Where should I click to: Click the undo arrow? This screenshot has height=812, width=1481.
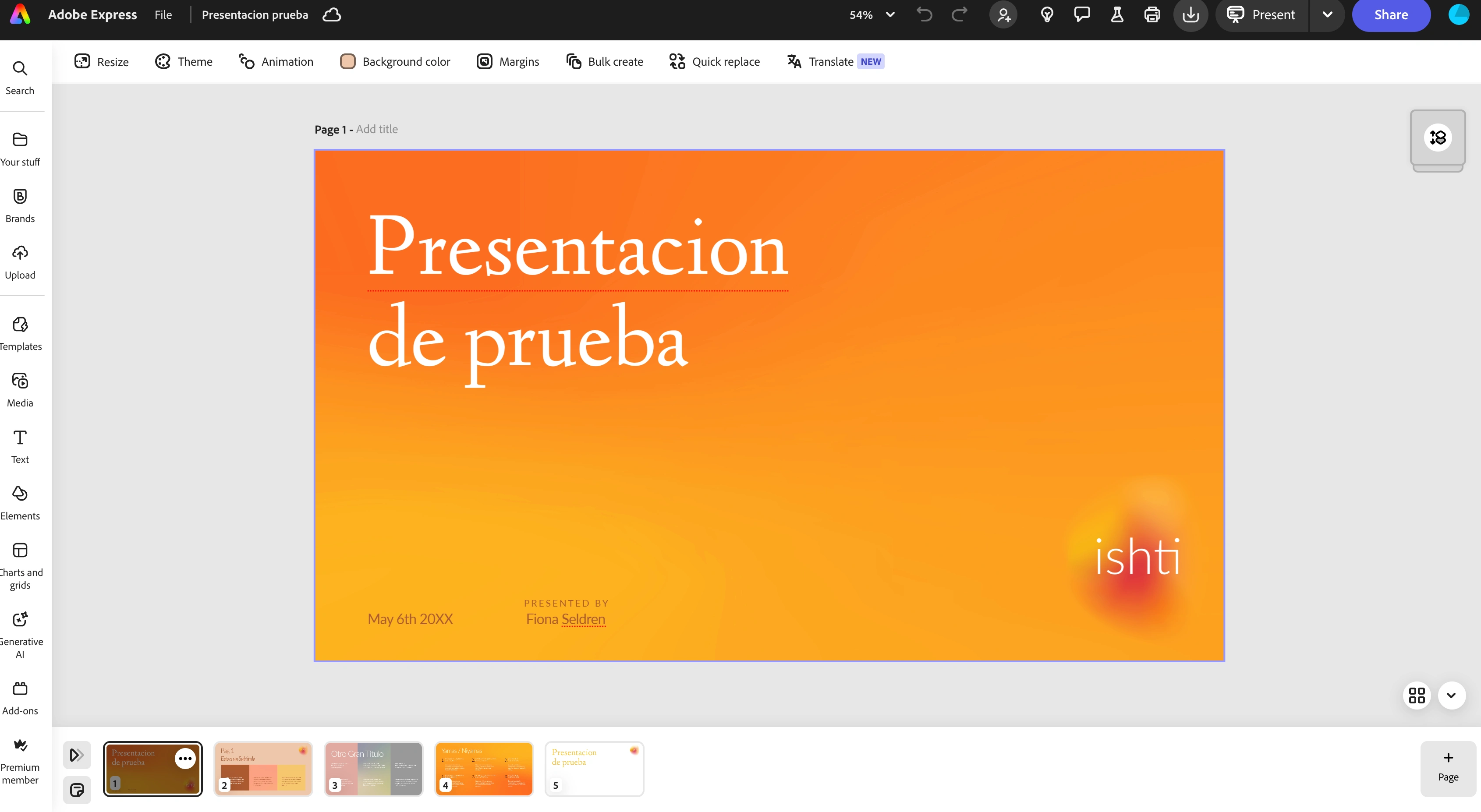pyautogui.click(x=924, y=15)
